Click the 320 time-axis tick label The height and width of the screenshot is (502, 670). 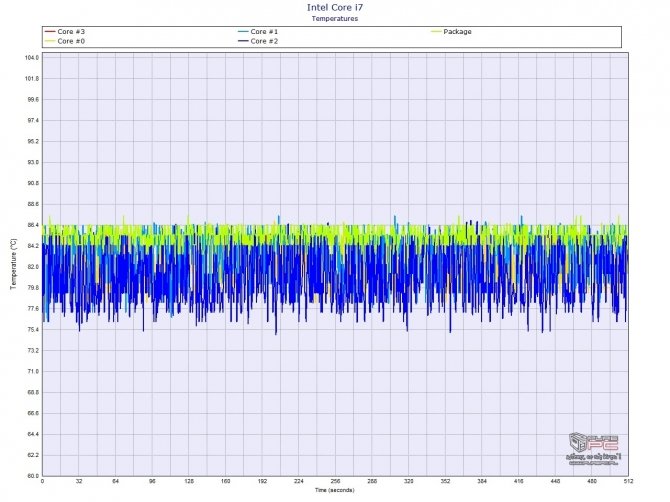point(409,481)
